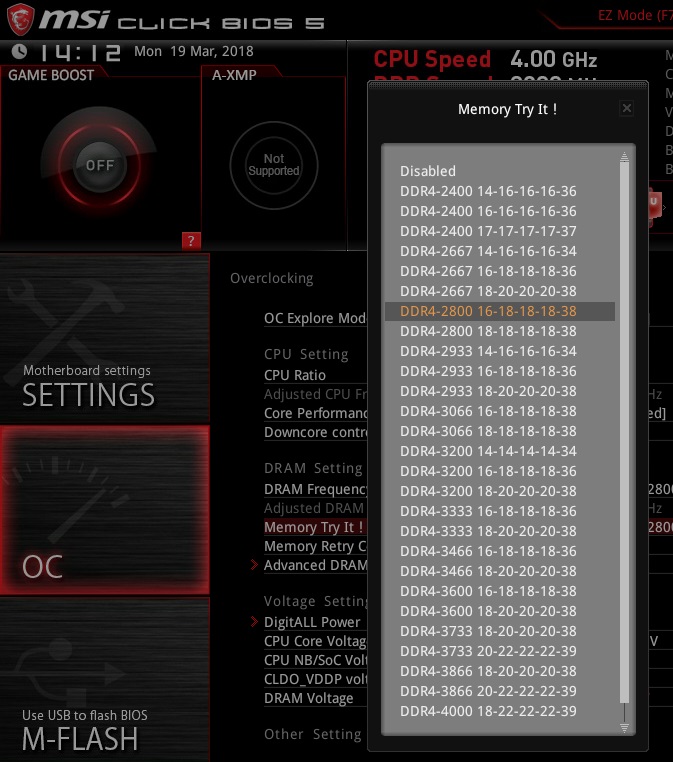Image resolution: width=673 pixels, height=762 pixels.
Task: Open CPU NB/SoC Voltage setting
Action: [x=315, y=660]
